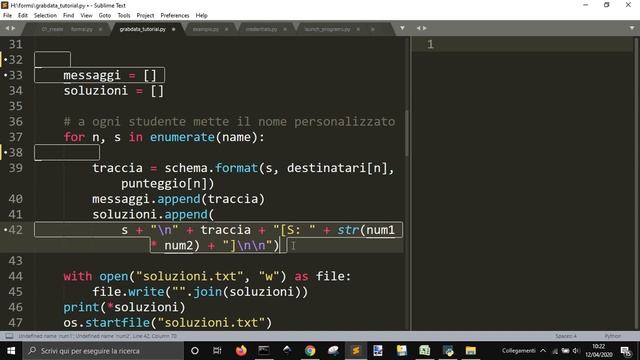This screenshot has height=360, width=640.
Task: Open the Python icon in taskbar
Action: pyautogui.click(x=448, y=351)
